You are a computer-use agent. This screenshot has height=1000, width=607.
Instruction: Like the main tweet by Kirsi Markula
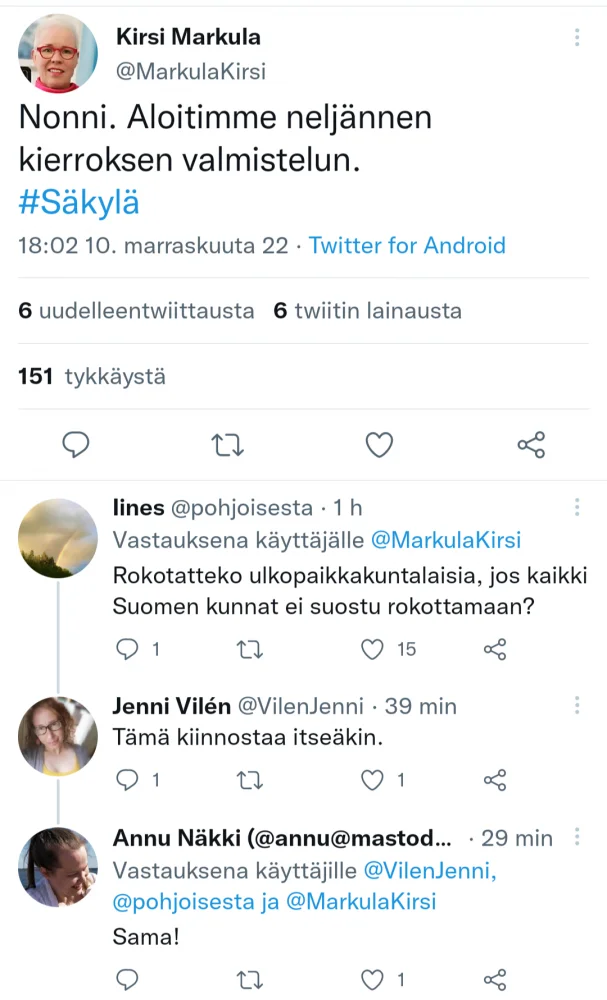pos(379,445)
